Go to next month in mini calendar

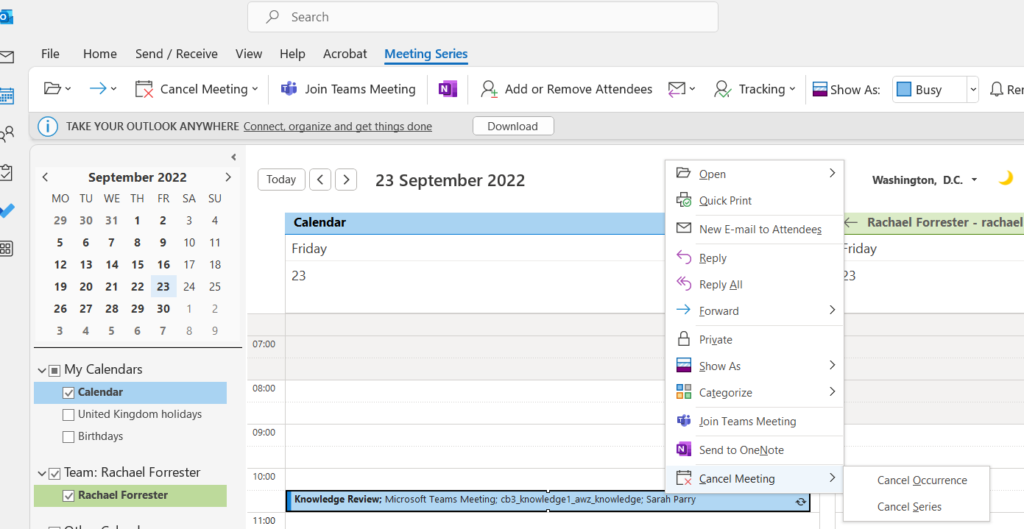coord(228,178)
